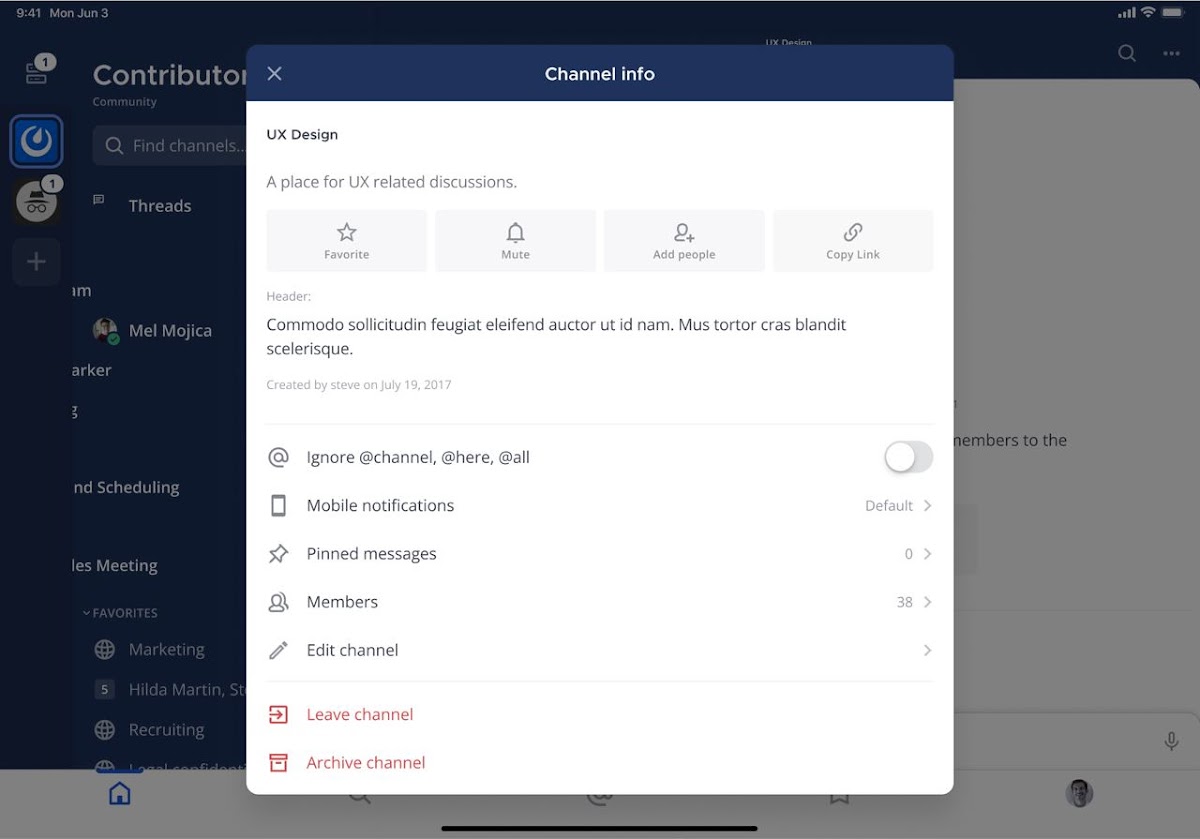Copy the channel link

(853, 233)
